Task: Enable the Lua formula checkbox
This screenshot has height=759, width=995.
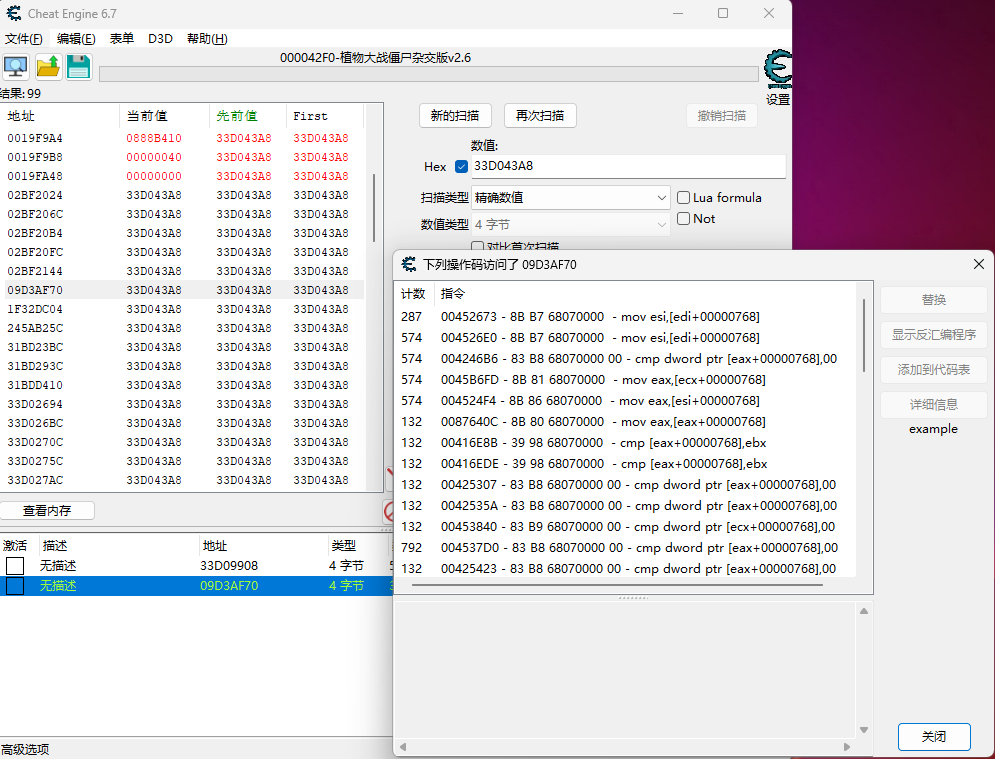Action: [684, 198]
